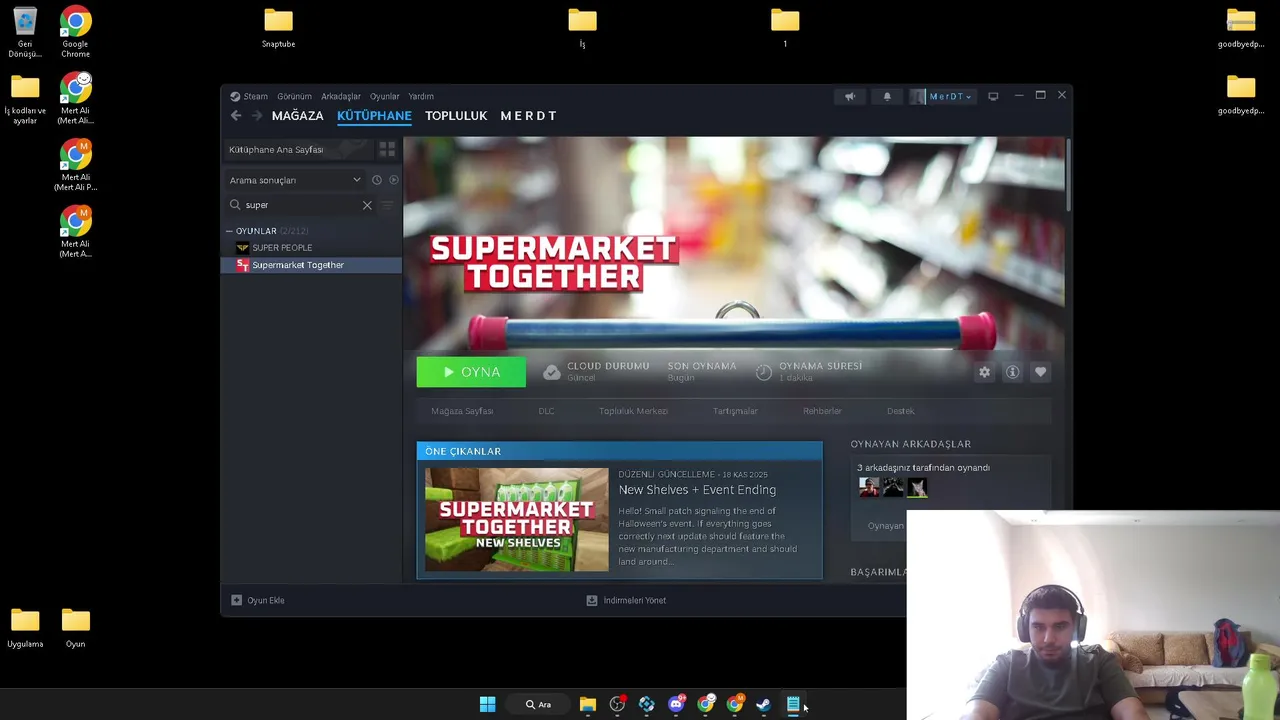Screen dimensions: 1280x720
Task: Show game info panel icon
Action: click(x=1012, y=372)
